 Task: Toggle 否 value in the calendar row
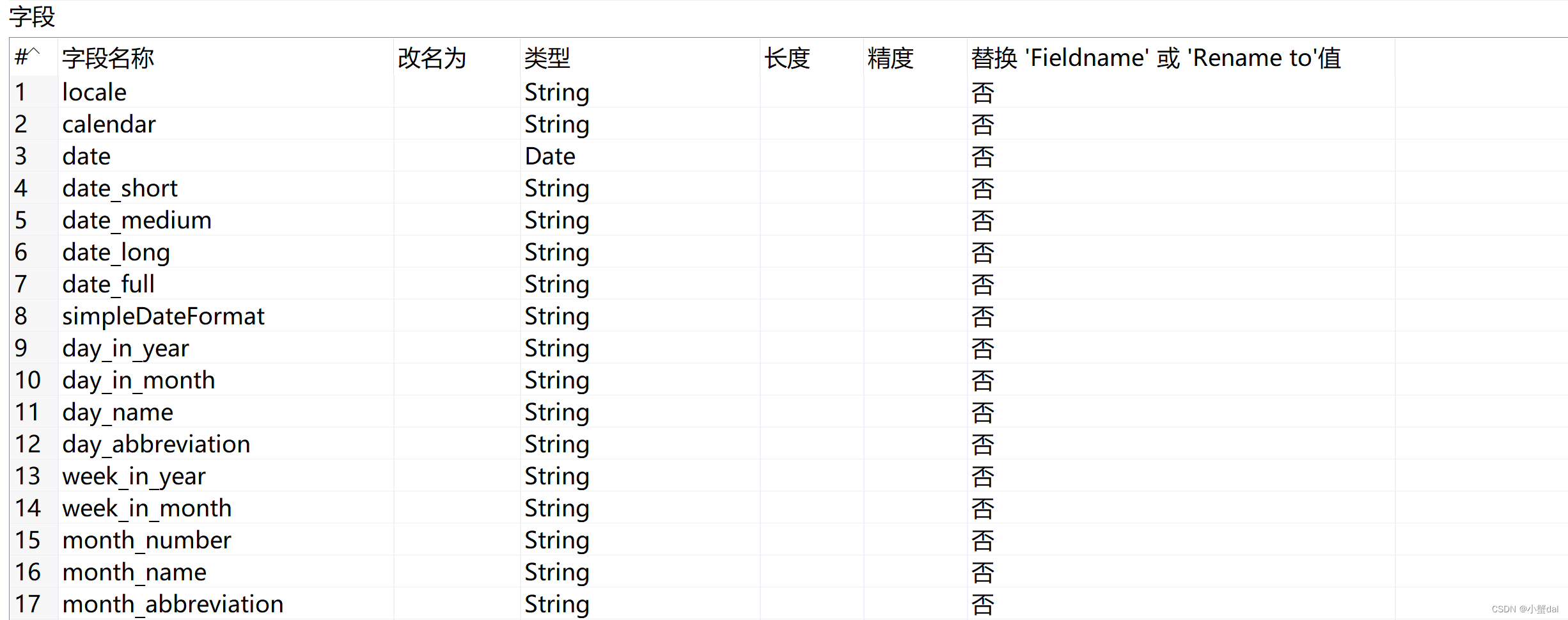point(982,123)
